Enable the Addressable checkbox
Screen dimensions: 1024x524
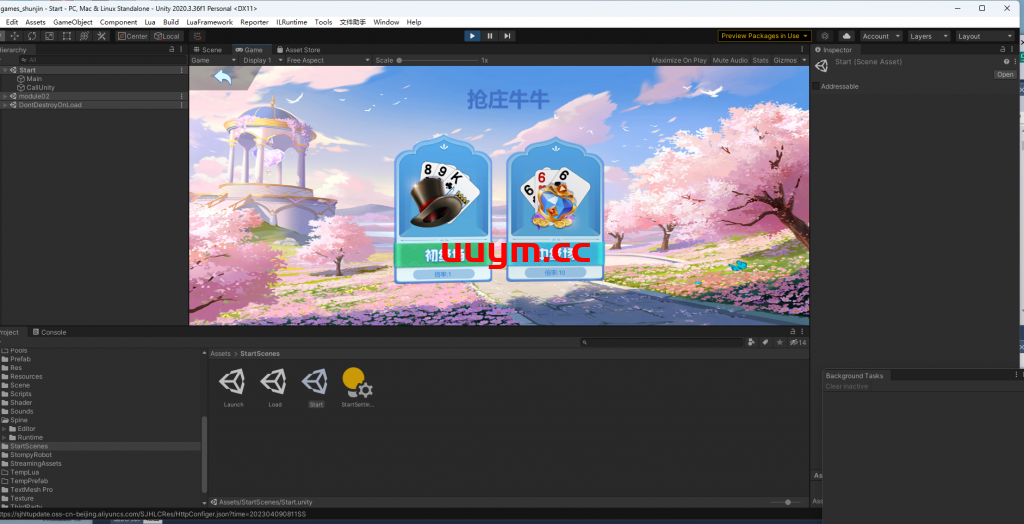[816, 86]
